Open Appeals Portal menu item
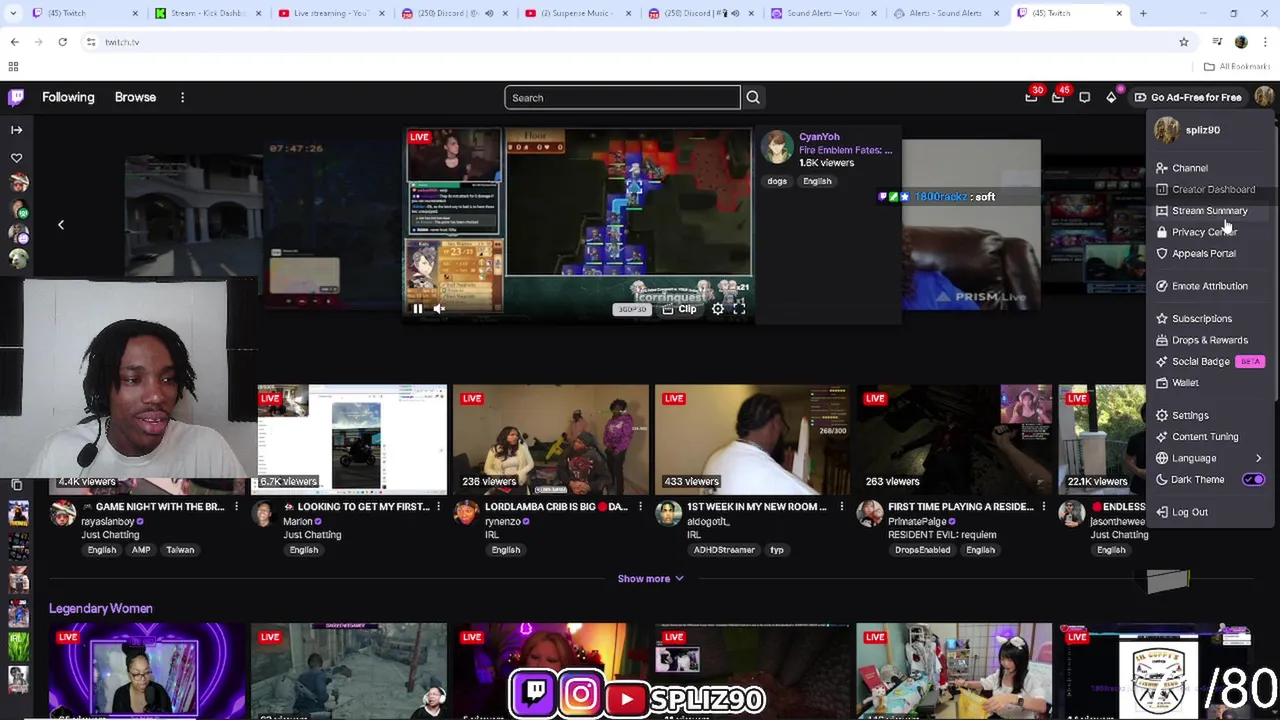 pos(1210,254)
